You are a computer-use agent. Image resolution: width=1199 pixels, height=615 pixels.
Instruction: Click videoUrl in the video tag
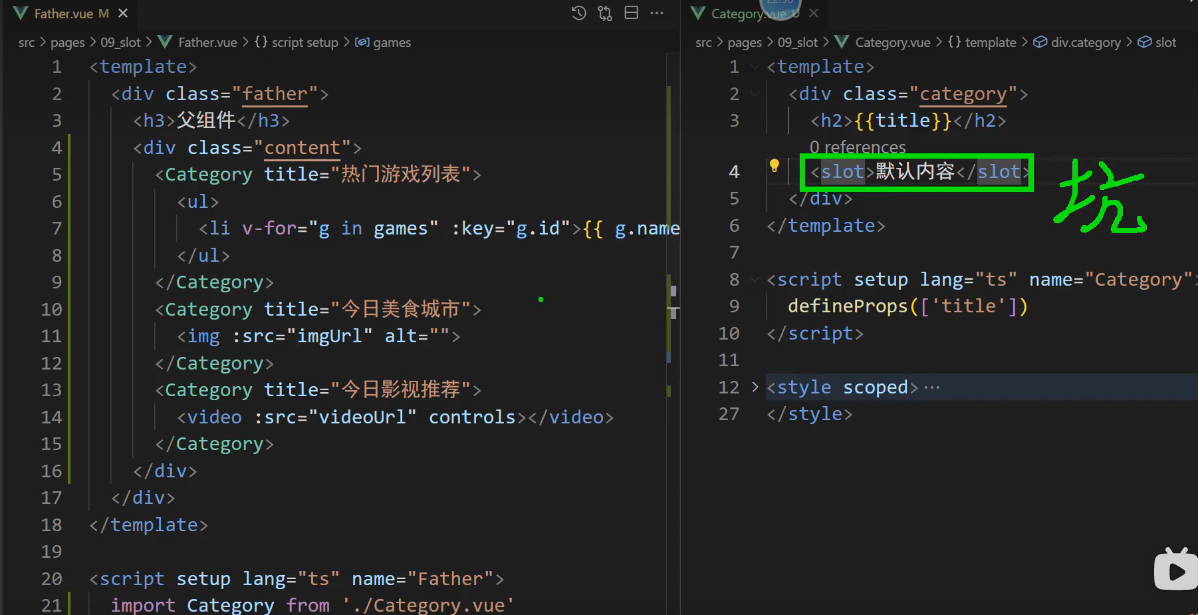click(x=363, y=417)
